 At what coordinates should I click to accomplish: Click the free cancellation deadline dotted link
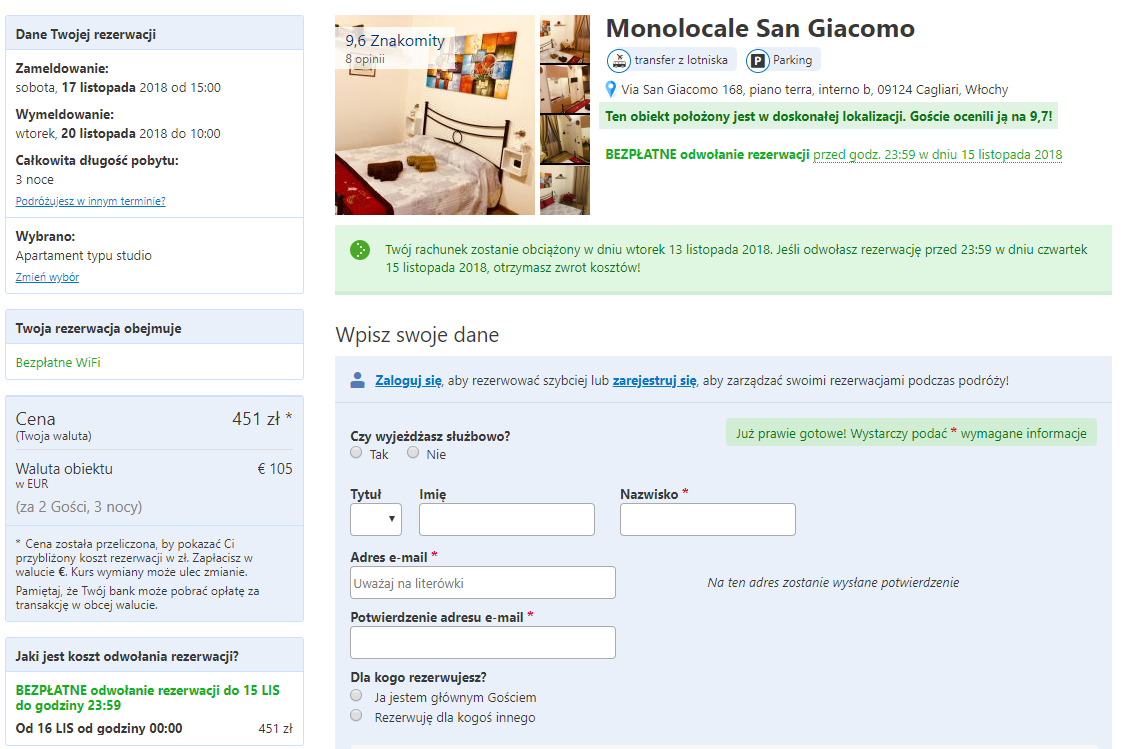tap(937, 155)
